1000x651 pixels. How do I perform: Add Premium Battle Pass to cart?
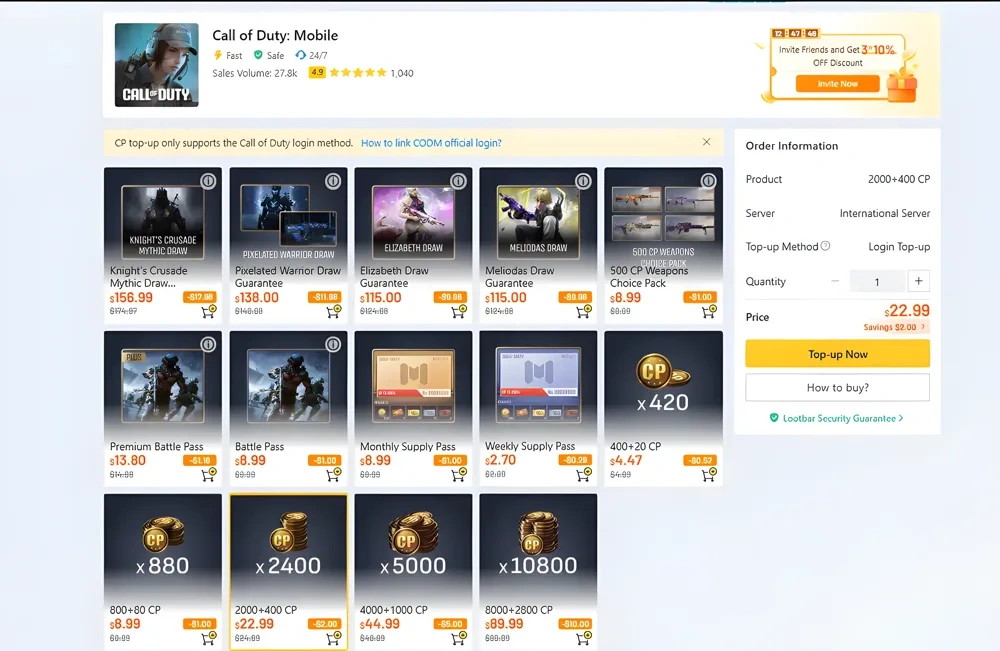coord(209,474)
